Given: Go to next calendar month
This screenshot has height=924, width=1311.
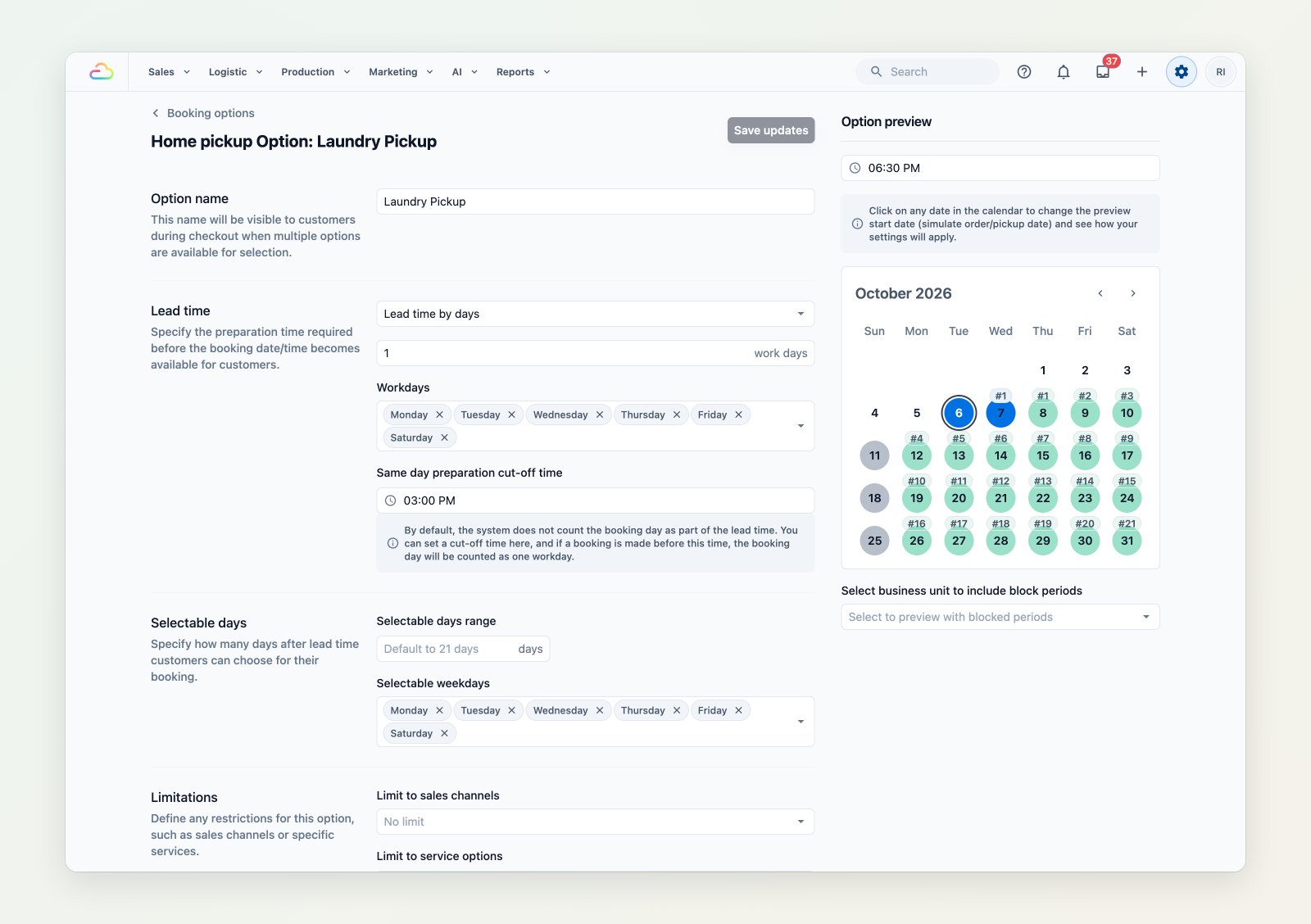Looking at the screenshot, I should 1133,293.
